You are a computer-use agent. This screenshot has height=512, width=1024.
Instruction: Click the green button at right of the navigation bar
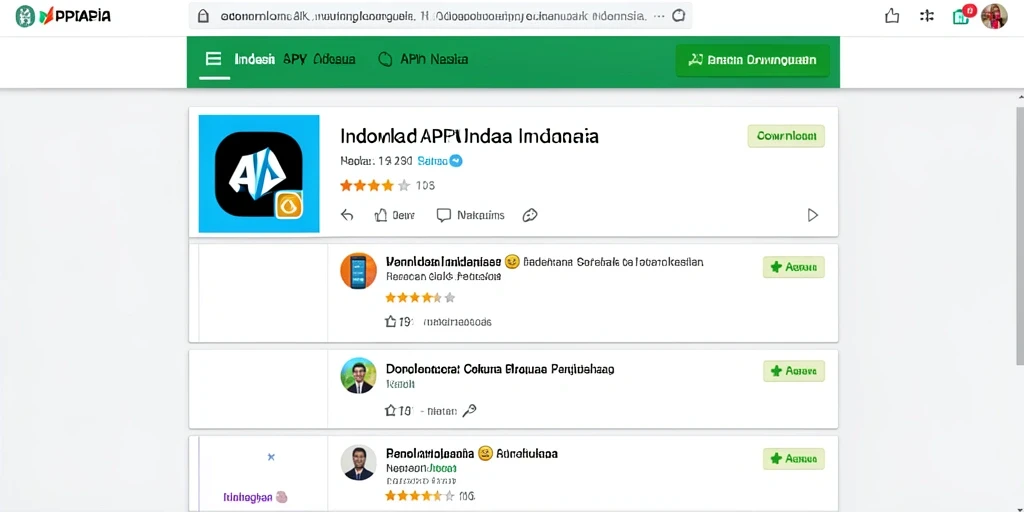752,61
